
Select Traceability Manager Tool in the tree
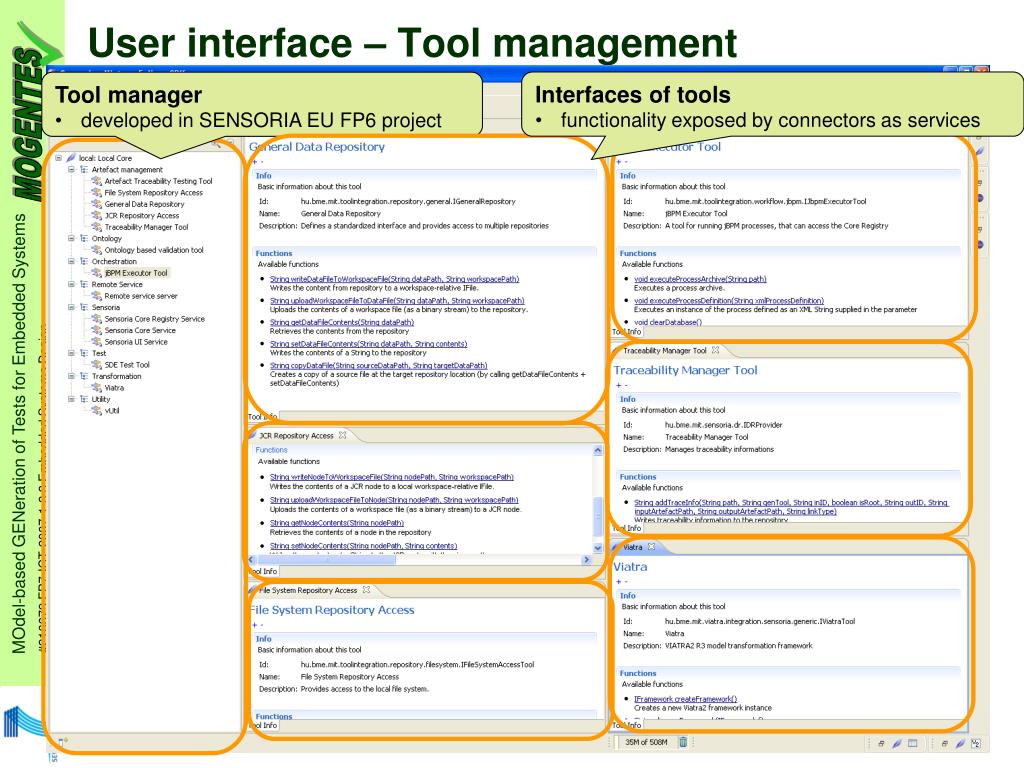146,227
